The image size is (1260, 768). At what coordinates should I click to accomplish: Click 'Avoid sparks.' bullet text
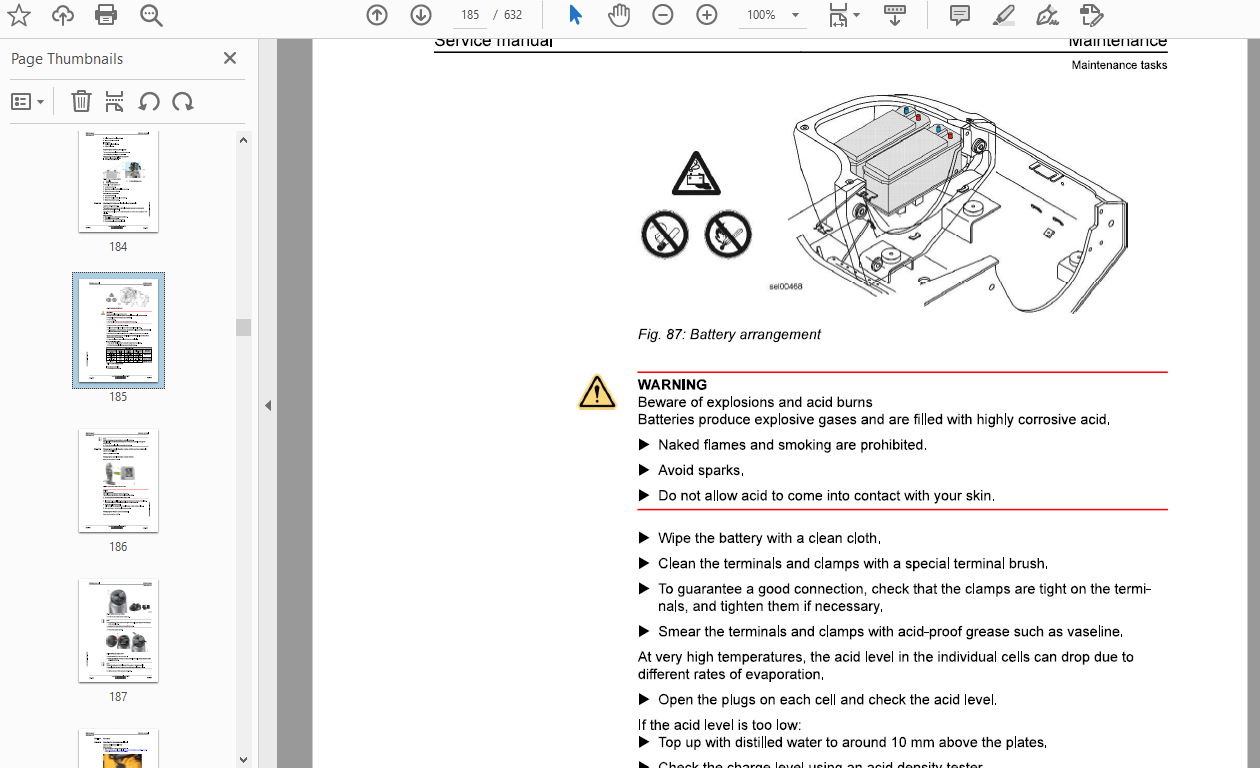click(701, 470)
